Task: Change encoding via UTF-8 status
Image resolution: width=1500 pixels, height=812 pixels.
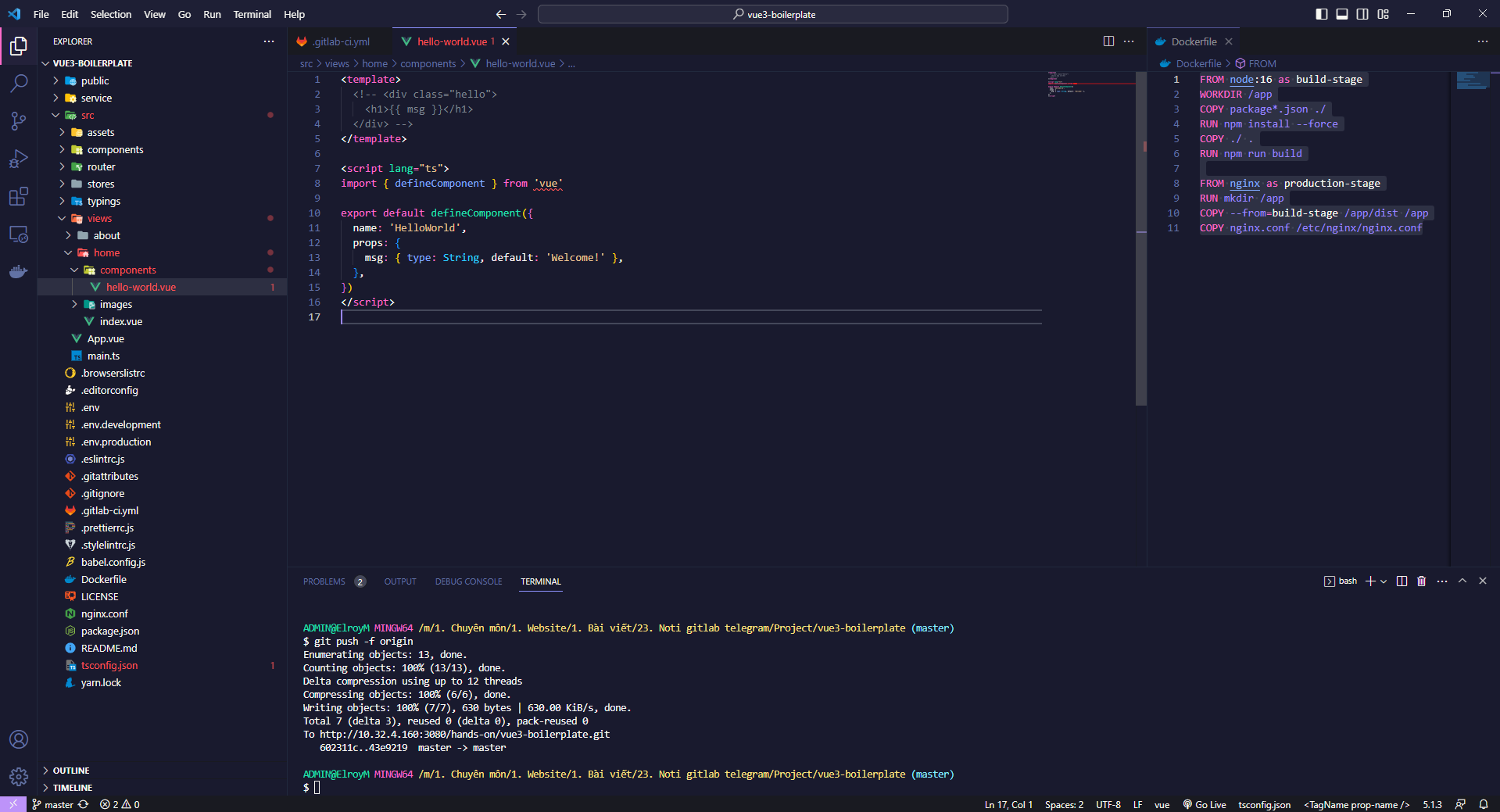Action: click(1108, 804)
